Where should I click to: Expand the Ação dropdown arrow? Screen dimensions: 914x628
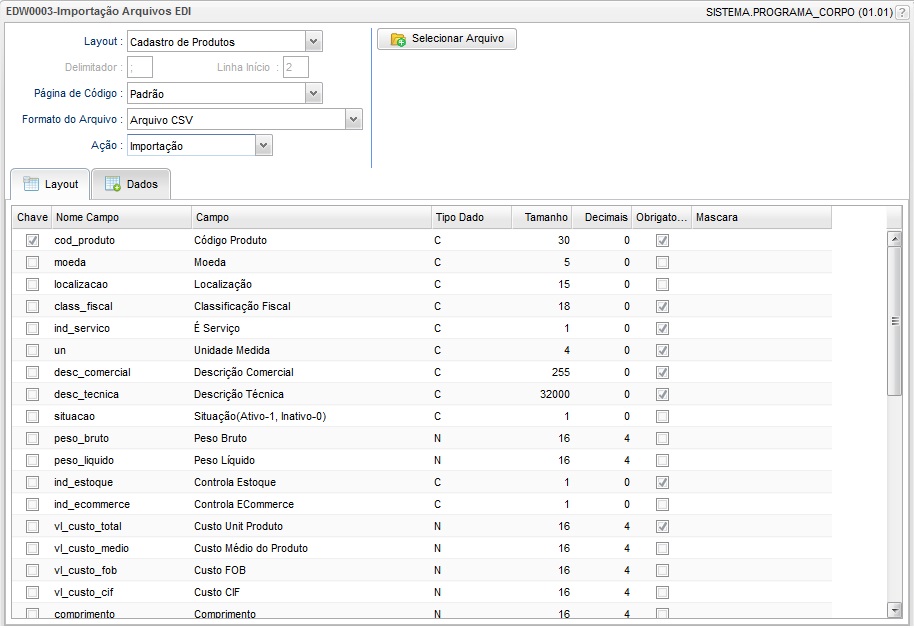(263, 146)
